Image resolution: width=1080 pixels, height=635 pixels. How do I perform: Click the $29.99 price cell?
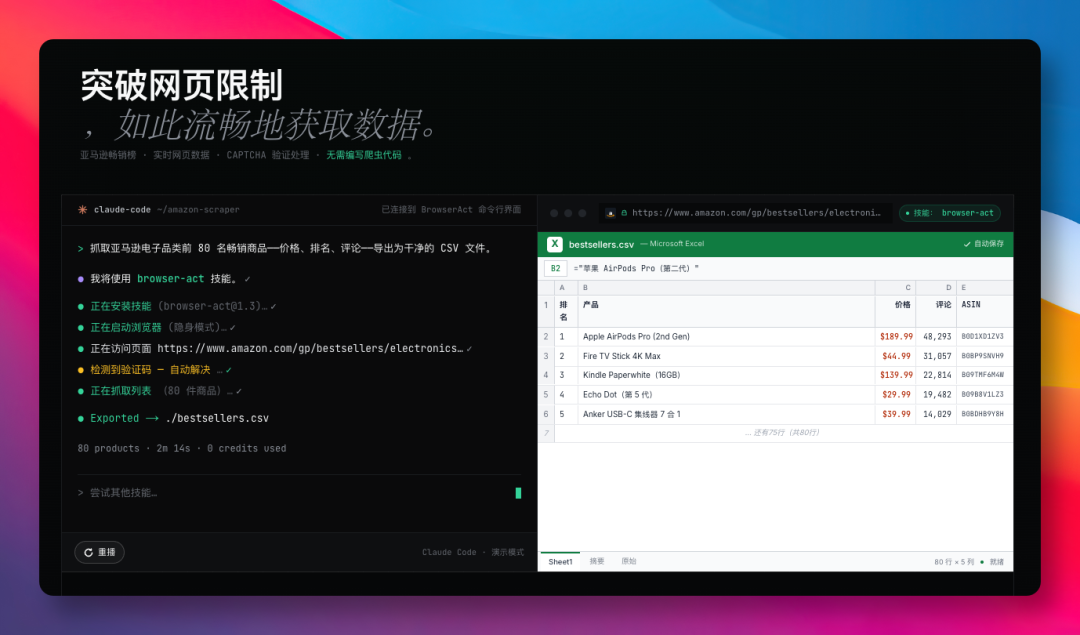(896, 395)
